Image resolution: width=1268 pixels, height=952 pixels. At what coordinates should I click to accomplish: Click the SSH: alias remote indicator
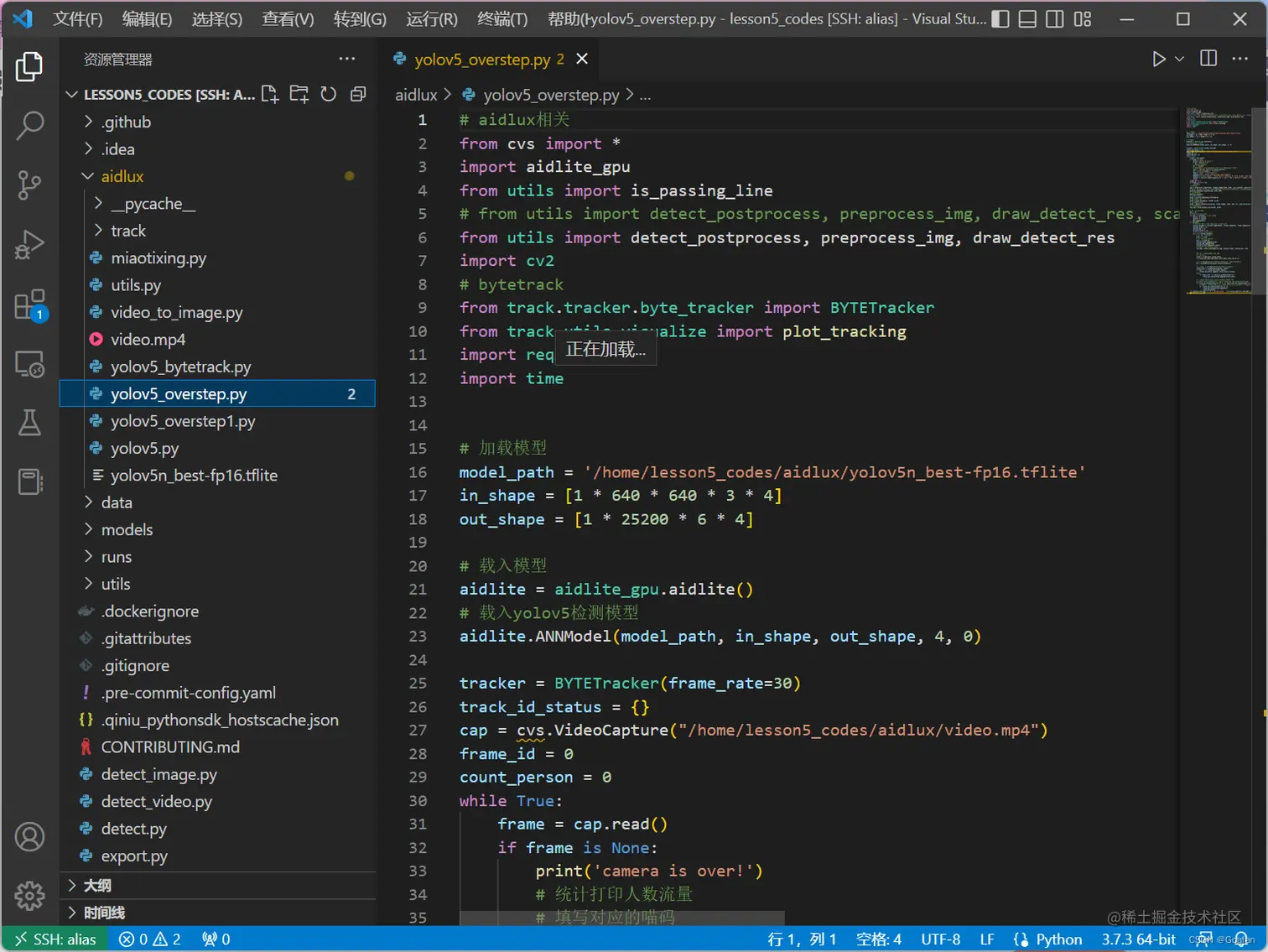(55, 939)
